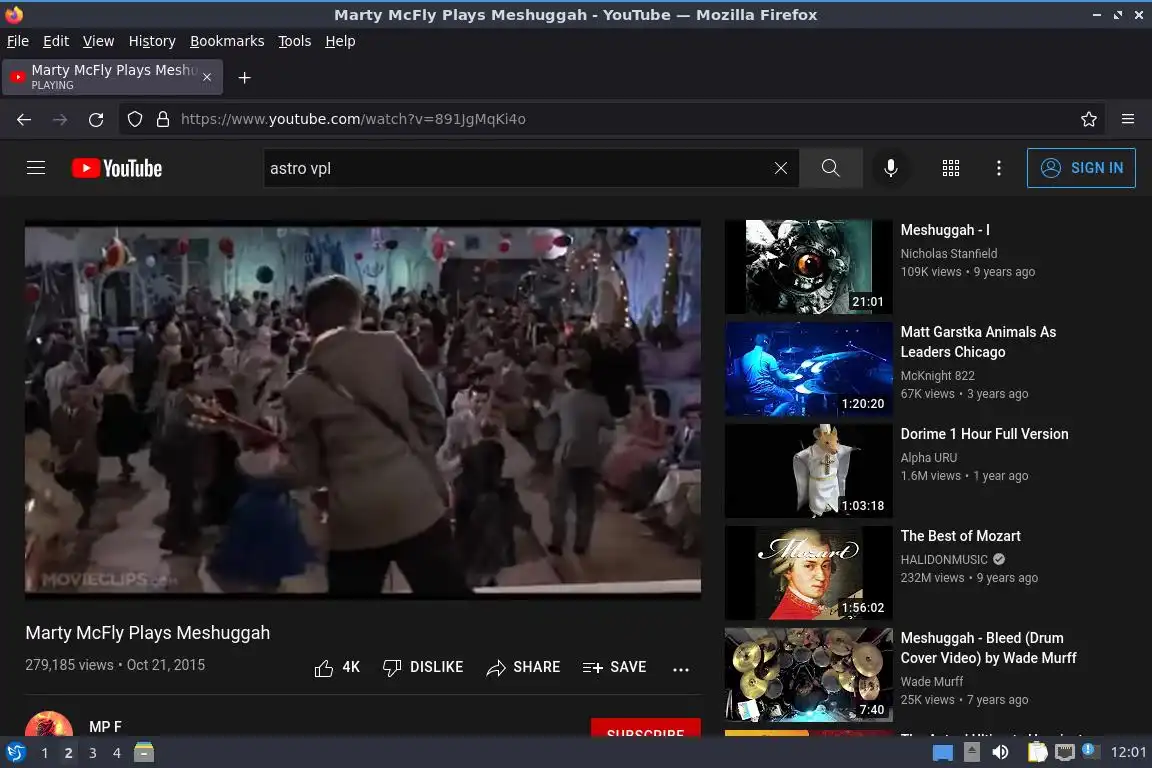Go back with the browser back arrow
Viewport: 1152px width, 768px height.
(x=24, y=119)
